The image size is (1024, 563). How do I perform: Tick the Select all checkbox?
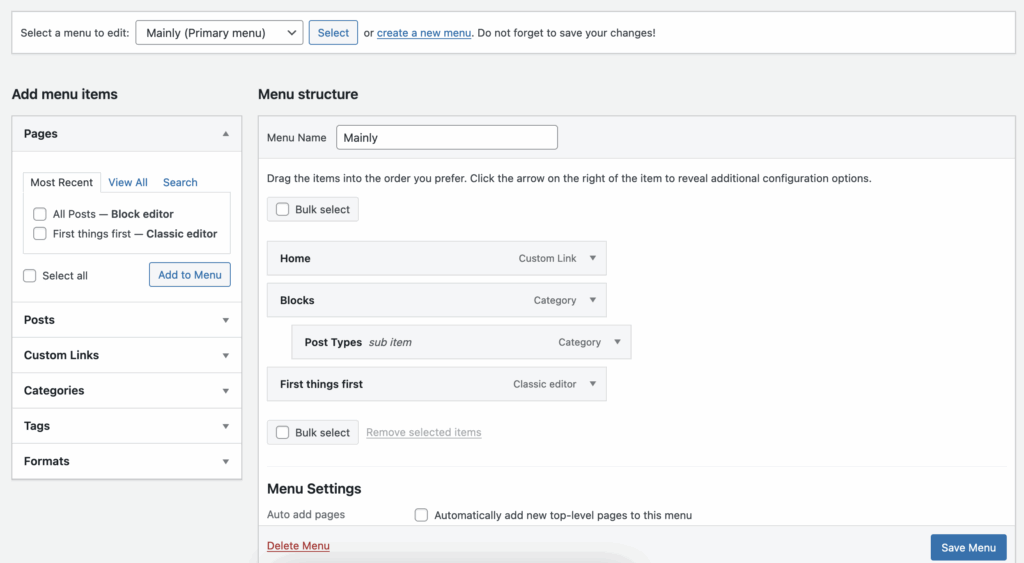30,276
